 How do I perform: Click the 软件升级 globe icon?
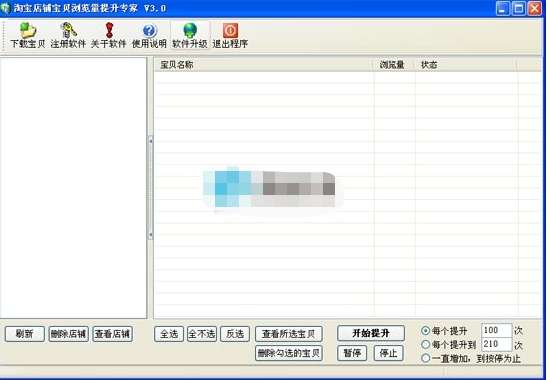[x=190, y=31]
